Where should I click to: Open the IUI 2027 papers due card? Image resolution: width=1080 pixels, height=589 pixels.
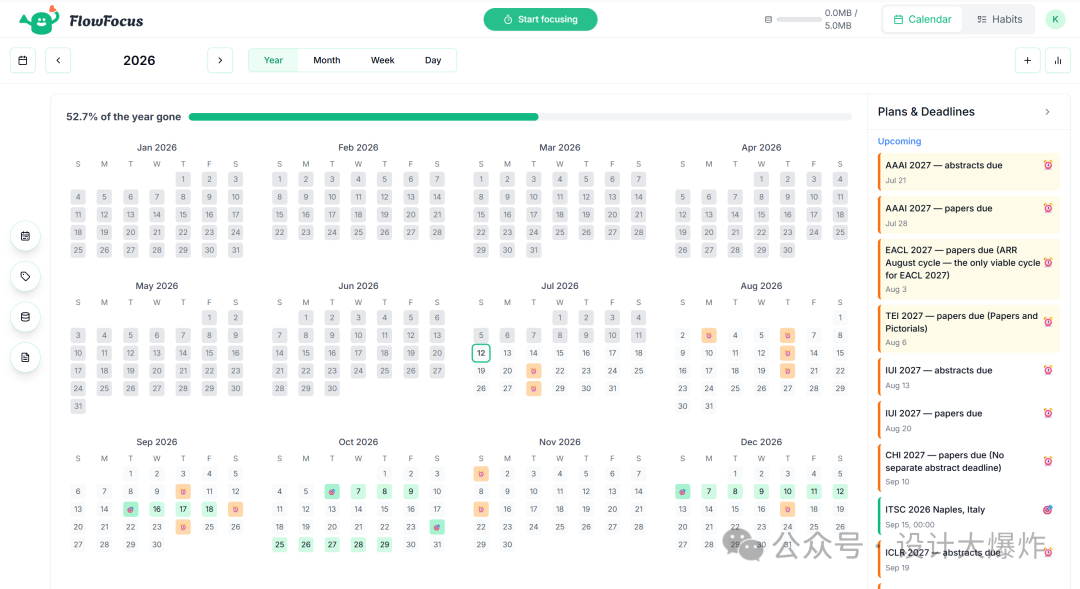968,420
